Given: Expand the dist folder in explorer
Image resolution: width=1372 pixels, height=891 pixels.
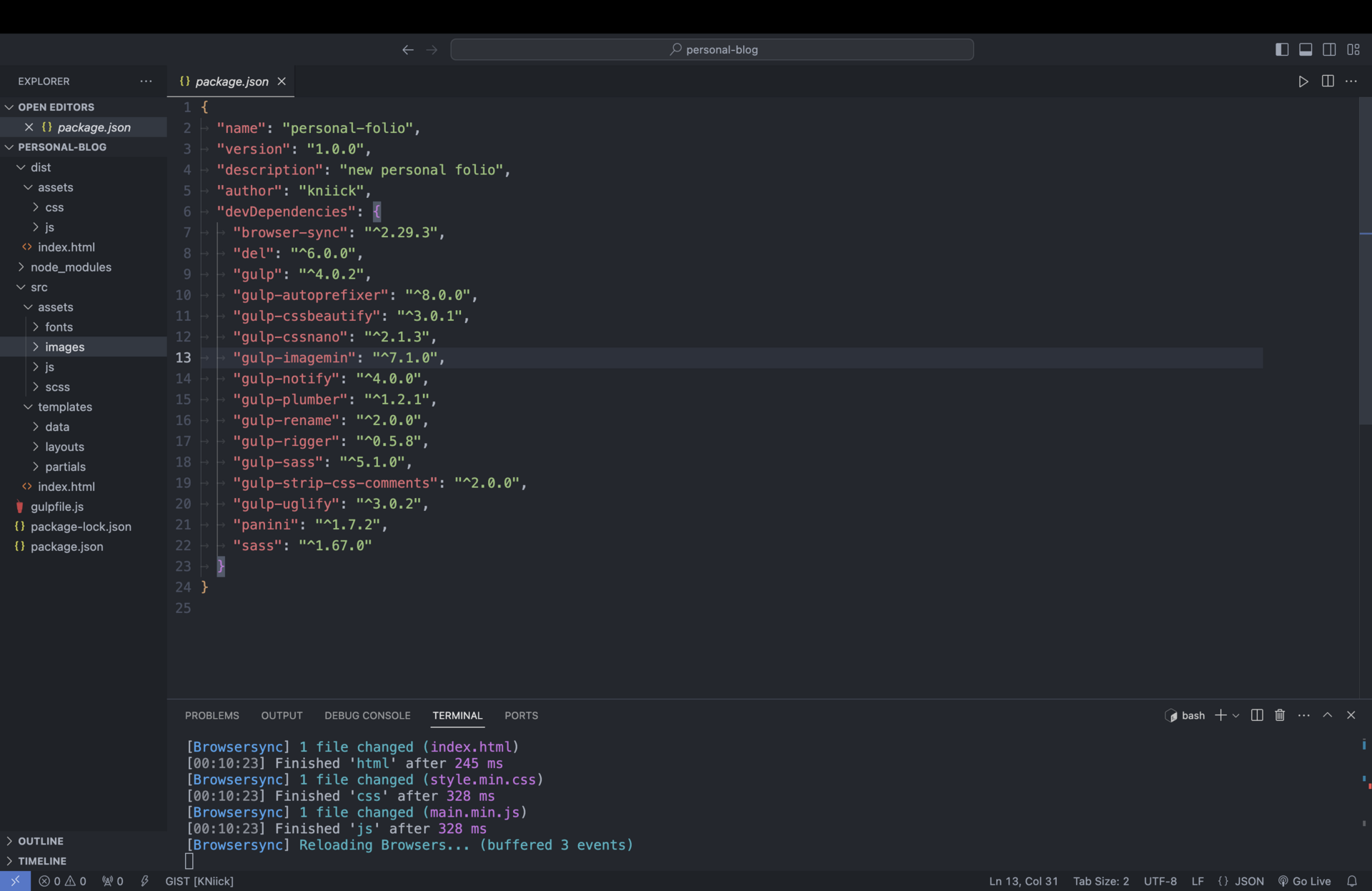Looking at the screenshot, I should pyautogui.click(x=40, y=167).
